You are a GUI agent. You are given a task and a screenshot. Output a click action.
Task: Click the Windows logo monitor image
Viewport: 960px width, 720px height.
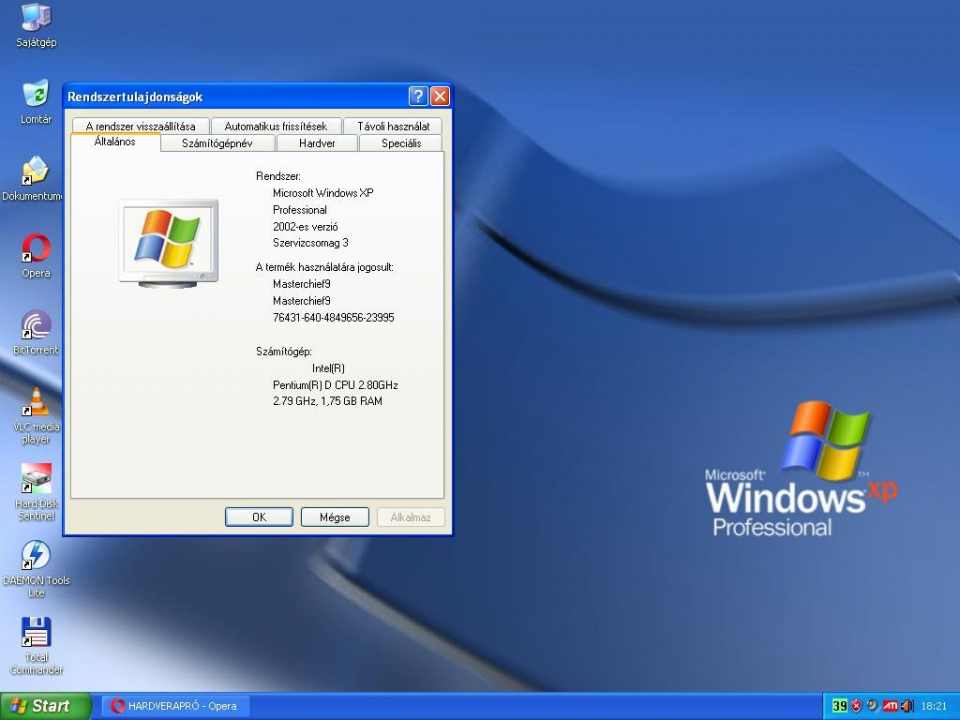coord(168,242)
